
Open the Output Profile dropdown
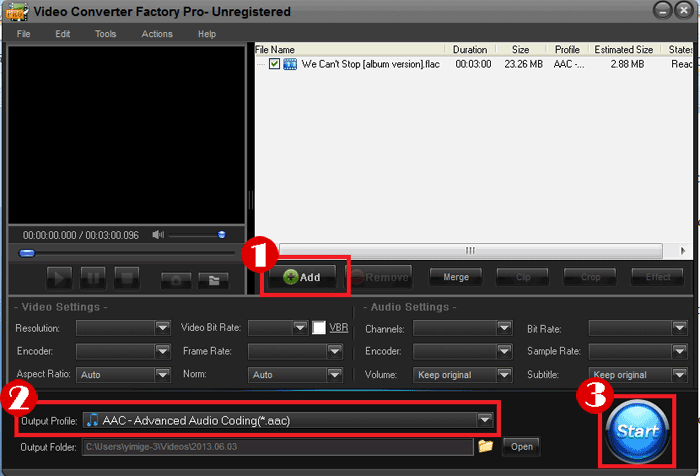pyautogui.click(x=484, y=420)
